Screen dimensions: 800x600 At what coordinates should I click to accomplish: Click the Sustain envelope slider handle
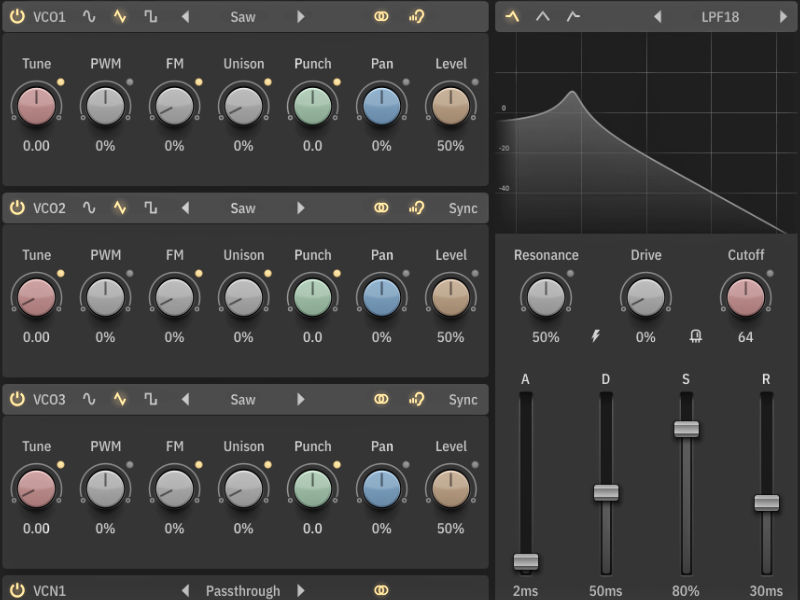(x=686, y=429)
